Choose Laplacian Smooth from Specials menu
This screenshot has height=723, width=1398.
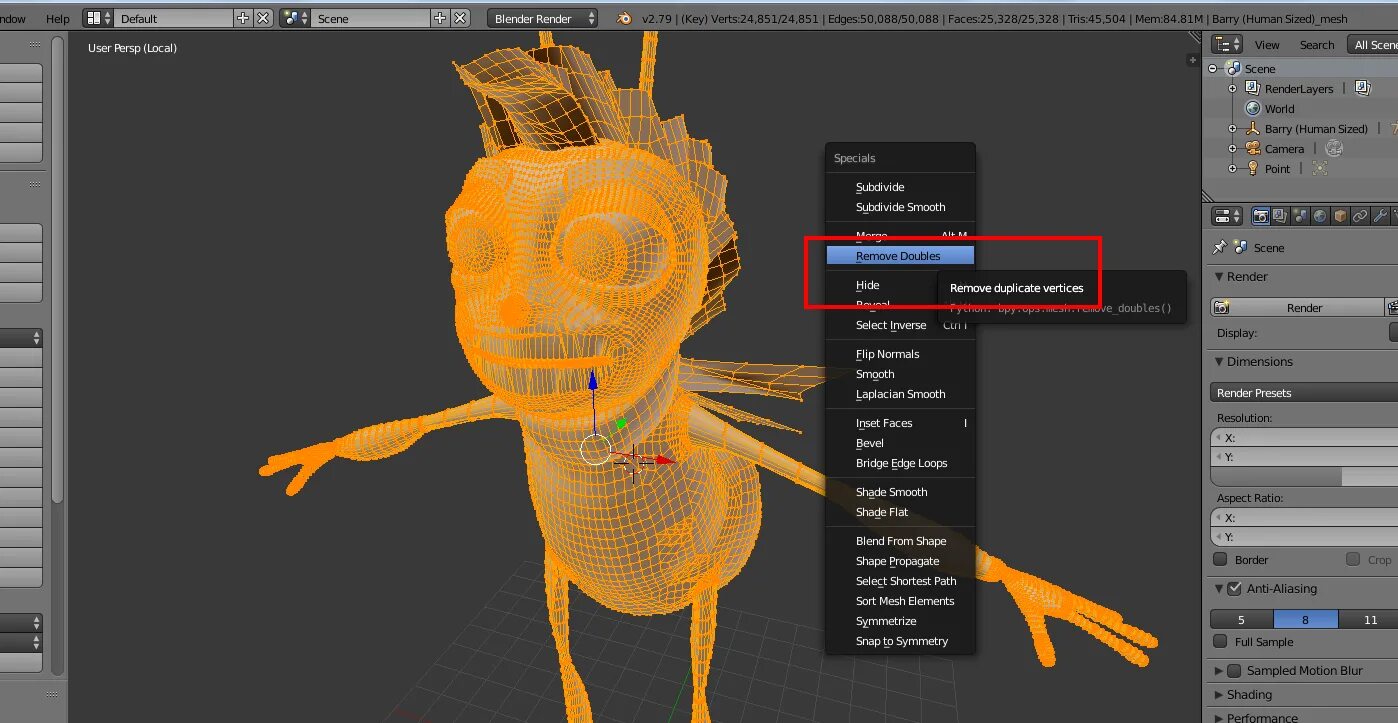tap(900, 394)
